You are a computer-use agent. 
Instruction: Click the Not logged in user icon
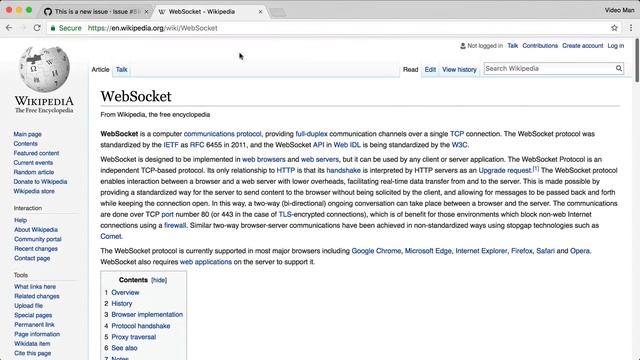pos(462,46)
